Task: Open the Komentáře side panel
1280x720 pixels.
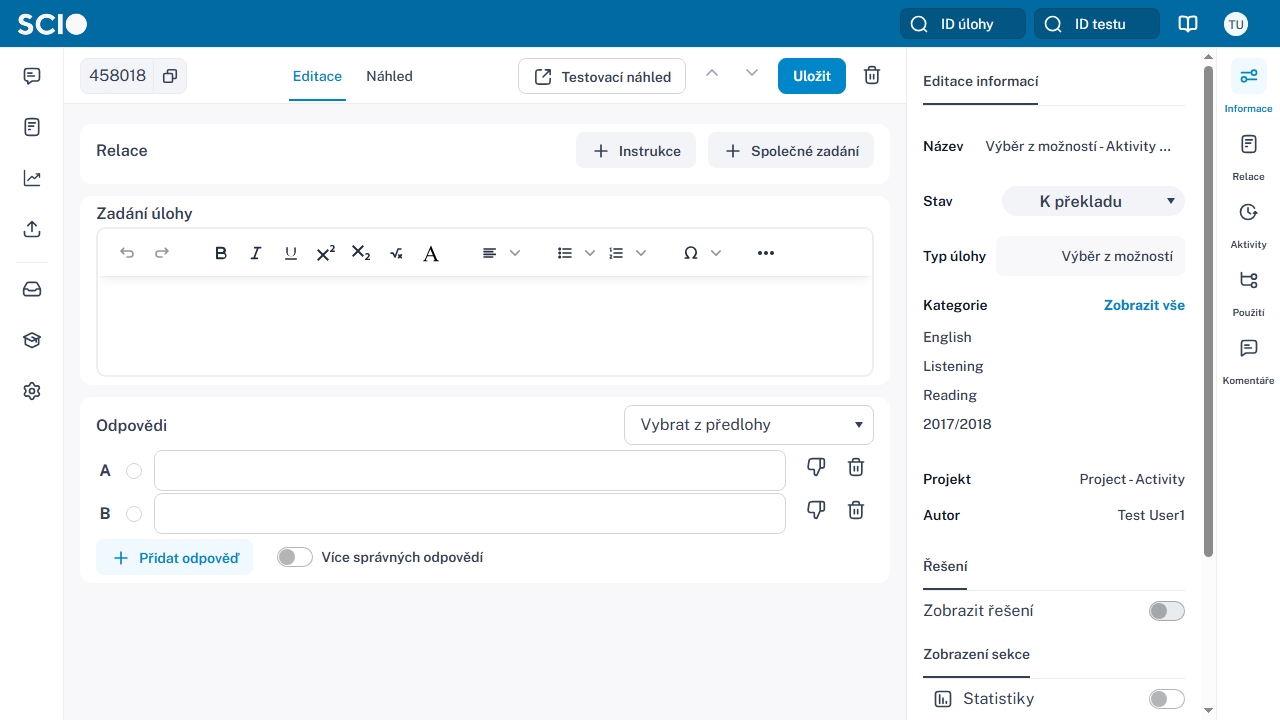Action: [x=1248, y=360]
